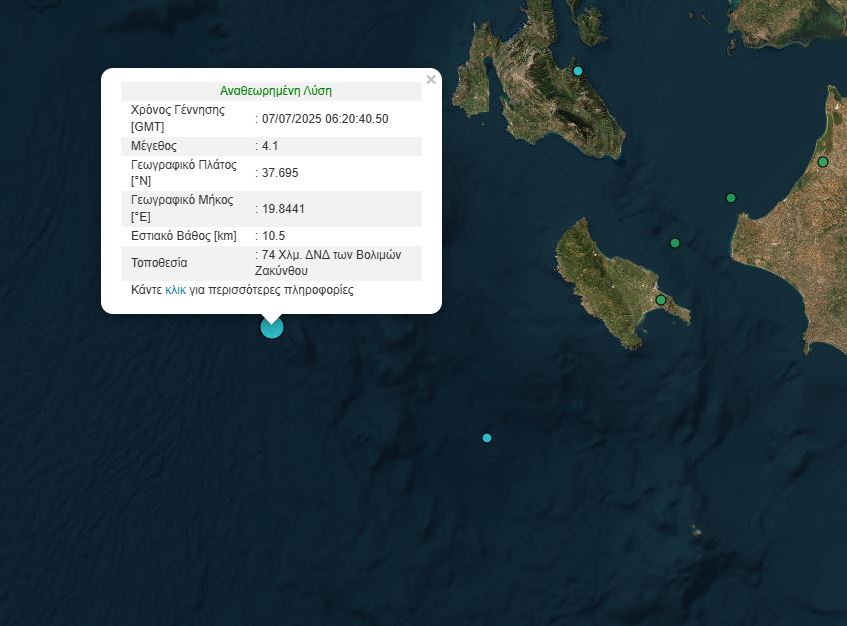Select the small cyan marker in open sea

point(487,438)
